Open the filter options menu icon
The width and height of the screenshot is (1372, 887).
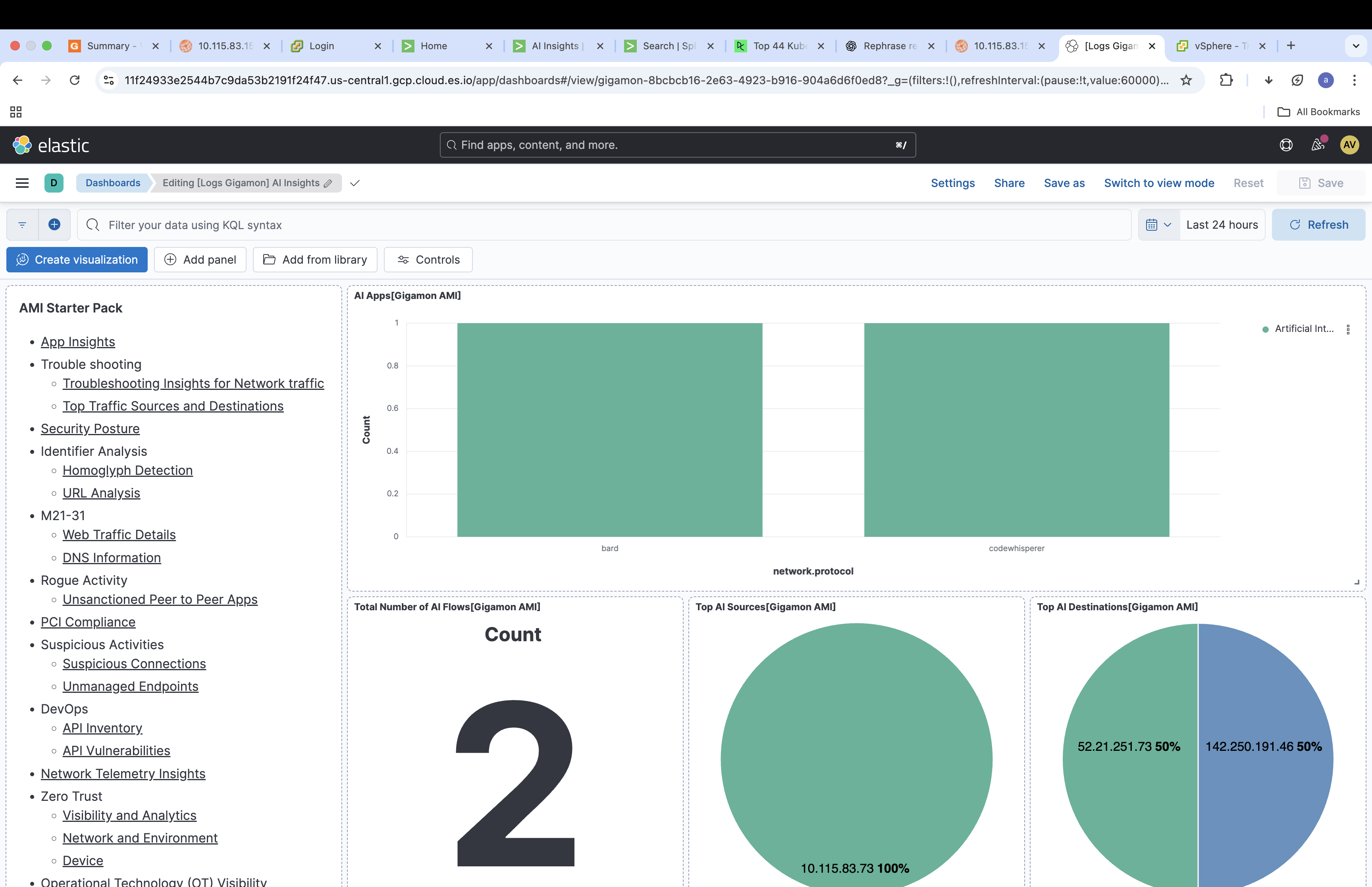(23, 225)
